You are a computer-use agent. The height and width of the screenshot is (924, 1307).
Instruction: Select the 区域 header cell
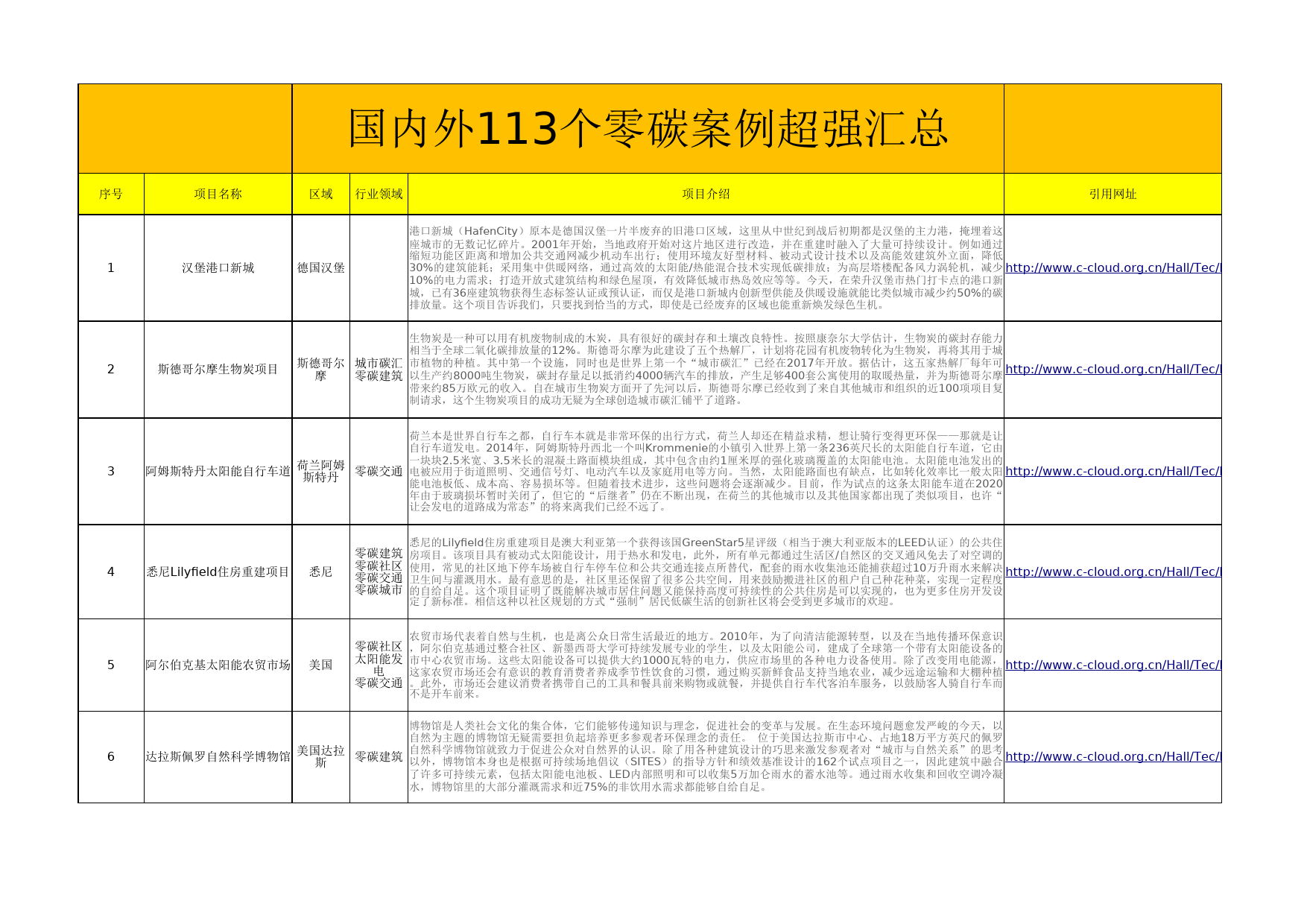click(x=321, y=194)
